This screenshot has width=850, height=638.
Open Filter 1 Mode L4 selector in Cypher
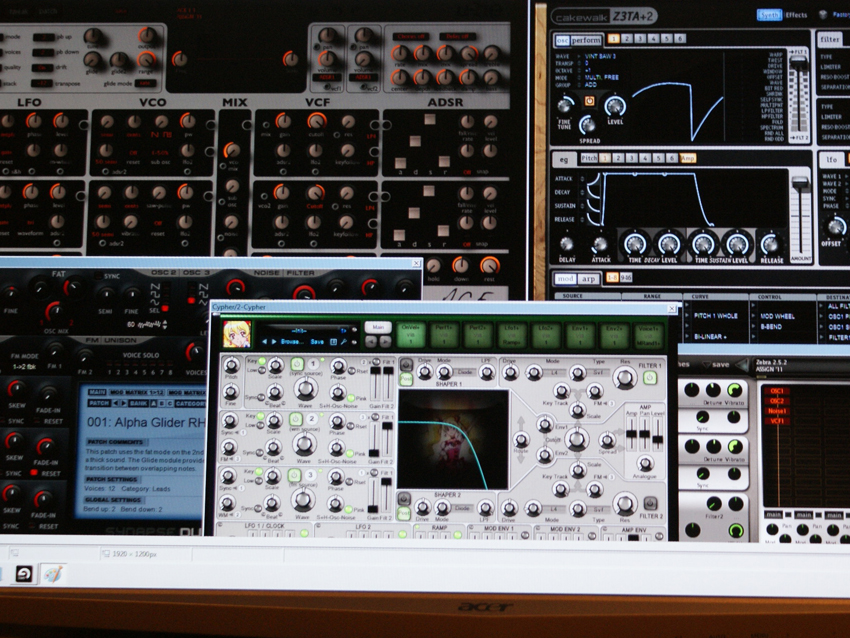point(555,372)
